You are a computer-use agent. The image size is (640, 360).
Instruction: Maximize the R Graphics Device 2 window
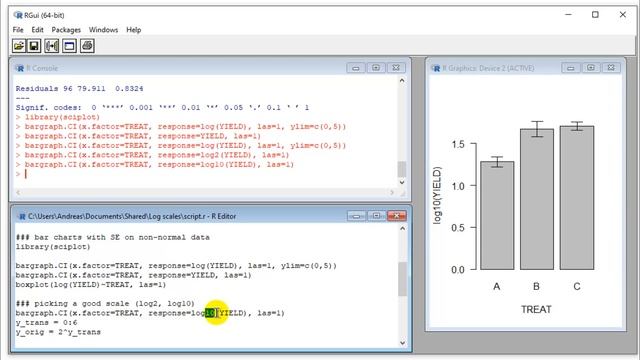[591, 68]
